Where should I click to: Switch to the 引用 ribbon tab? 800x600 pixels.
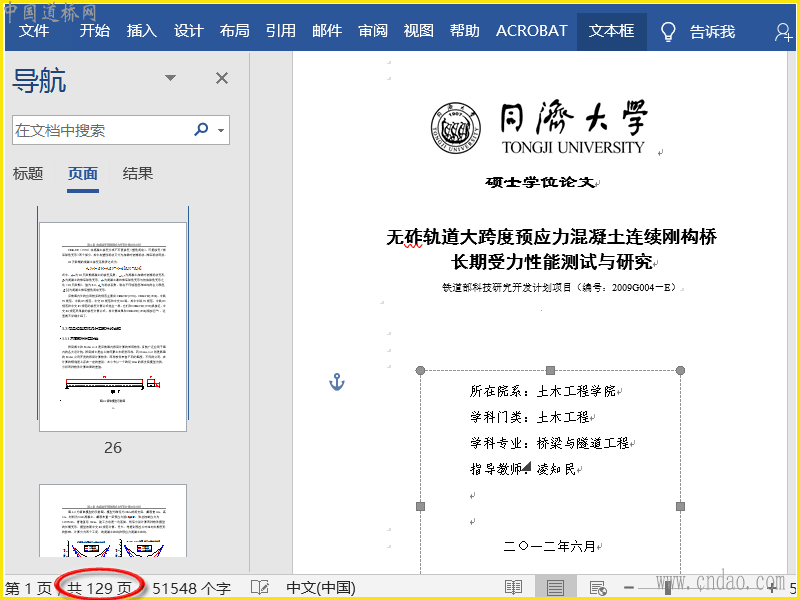click(281, 31)
